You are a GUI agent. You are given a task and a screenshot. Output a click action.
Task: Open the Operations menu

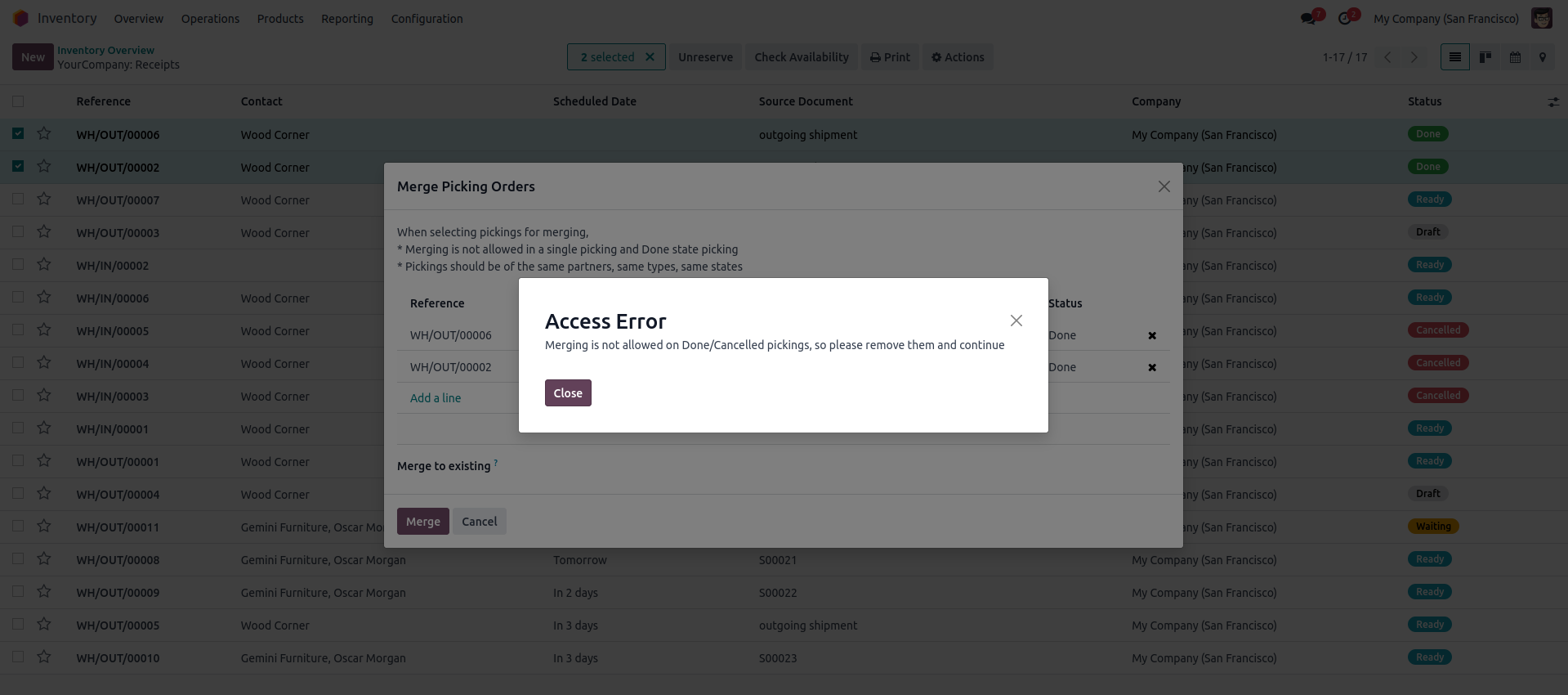tap(210, 19)
